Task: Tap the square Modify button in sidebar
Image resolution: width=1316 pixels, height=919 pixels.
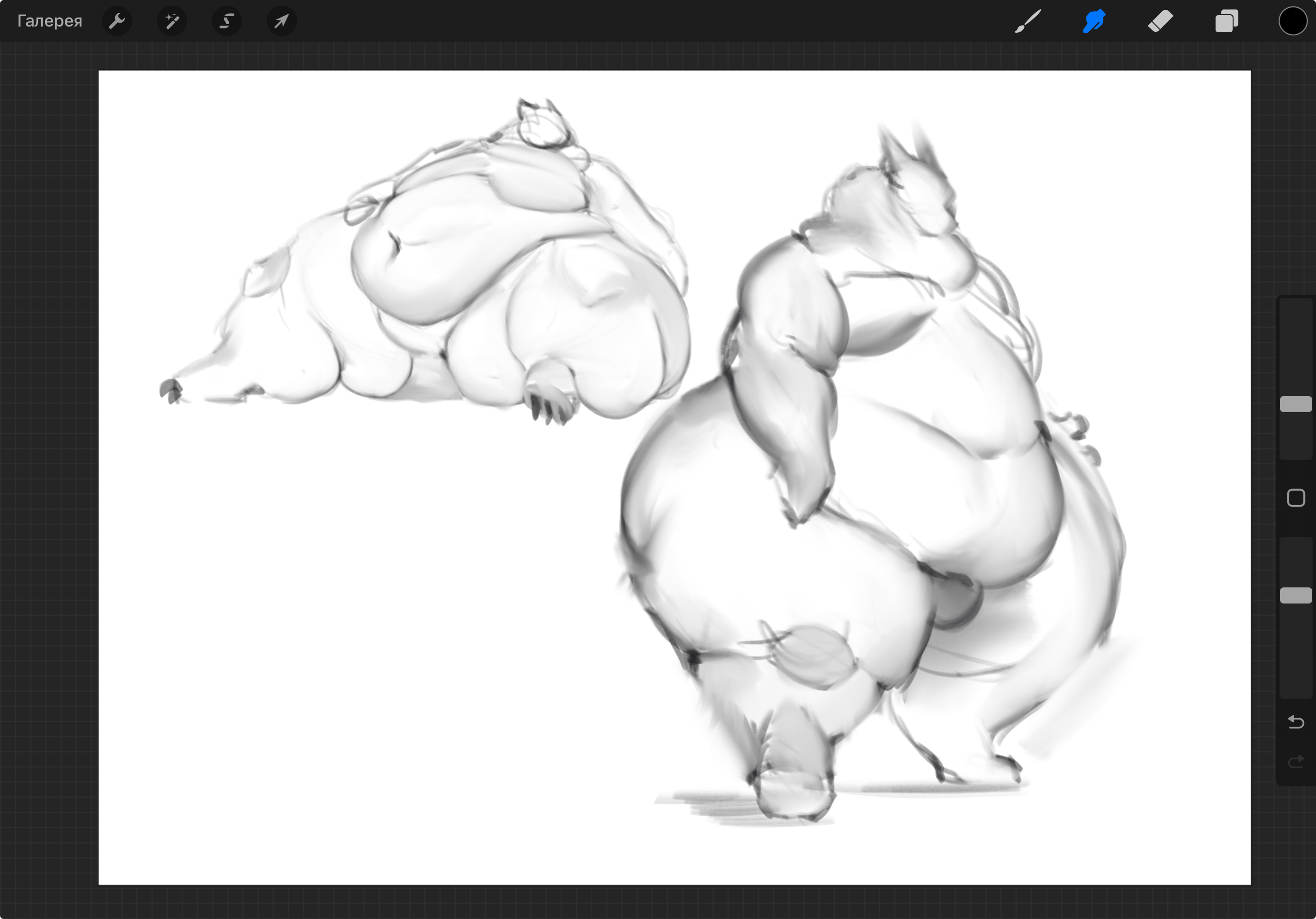Action: [1296, 497]
